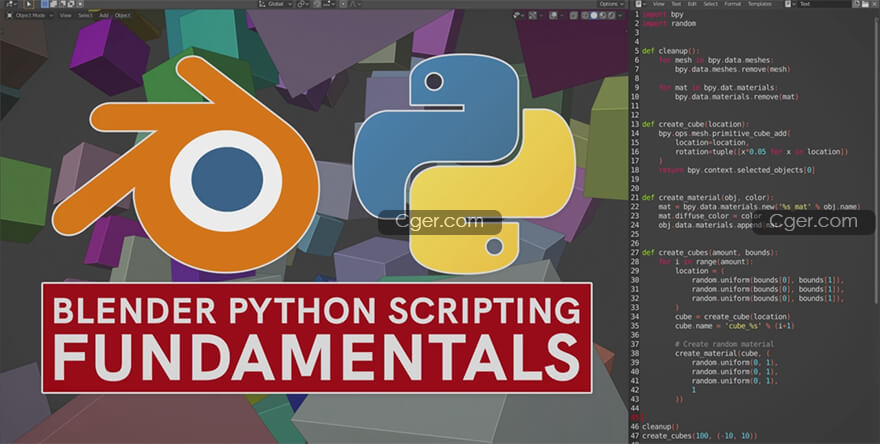Open the viewport View menu

coord(66,15)
